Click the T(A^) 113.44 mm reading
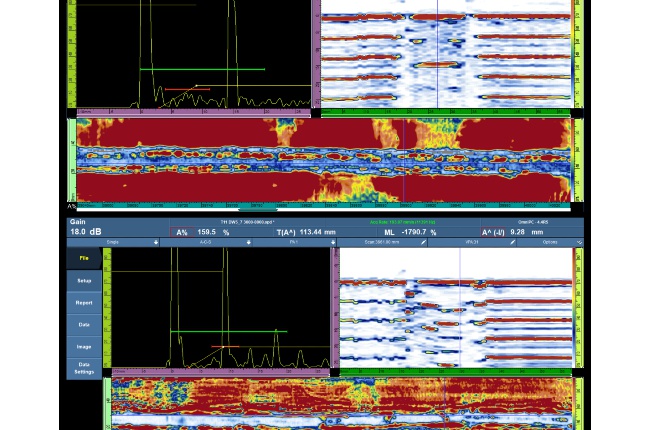This screenshot has height=430, width=650. tap(309, 231)
